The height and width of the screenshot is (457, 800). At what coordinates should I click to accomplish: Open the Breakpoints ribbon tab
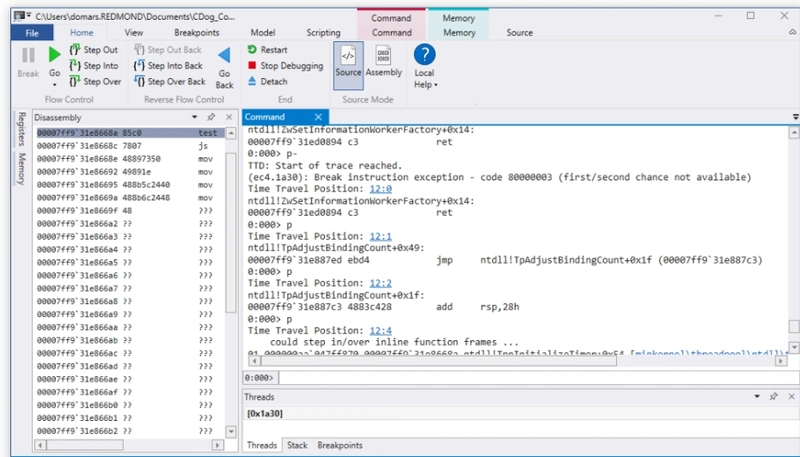197,33
